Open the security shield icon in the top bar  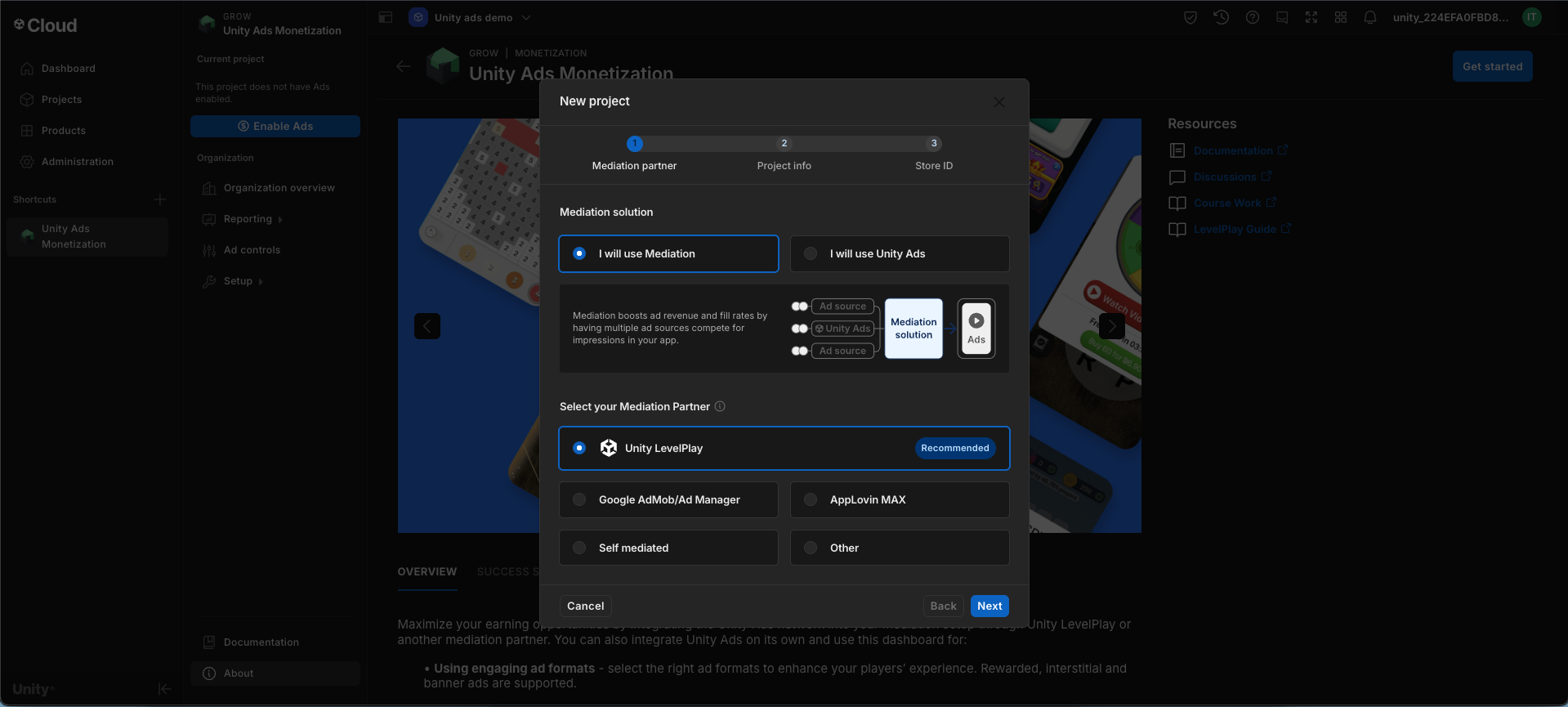(1191, 17)
